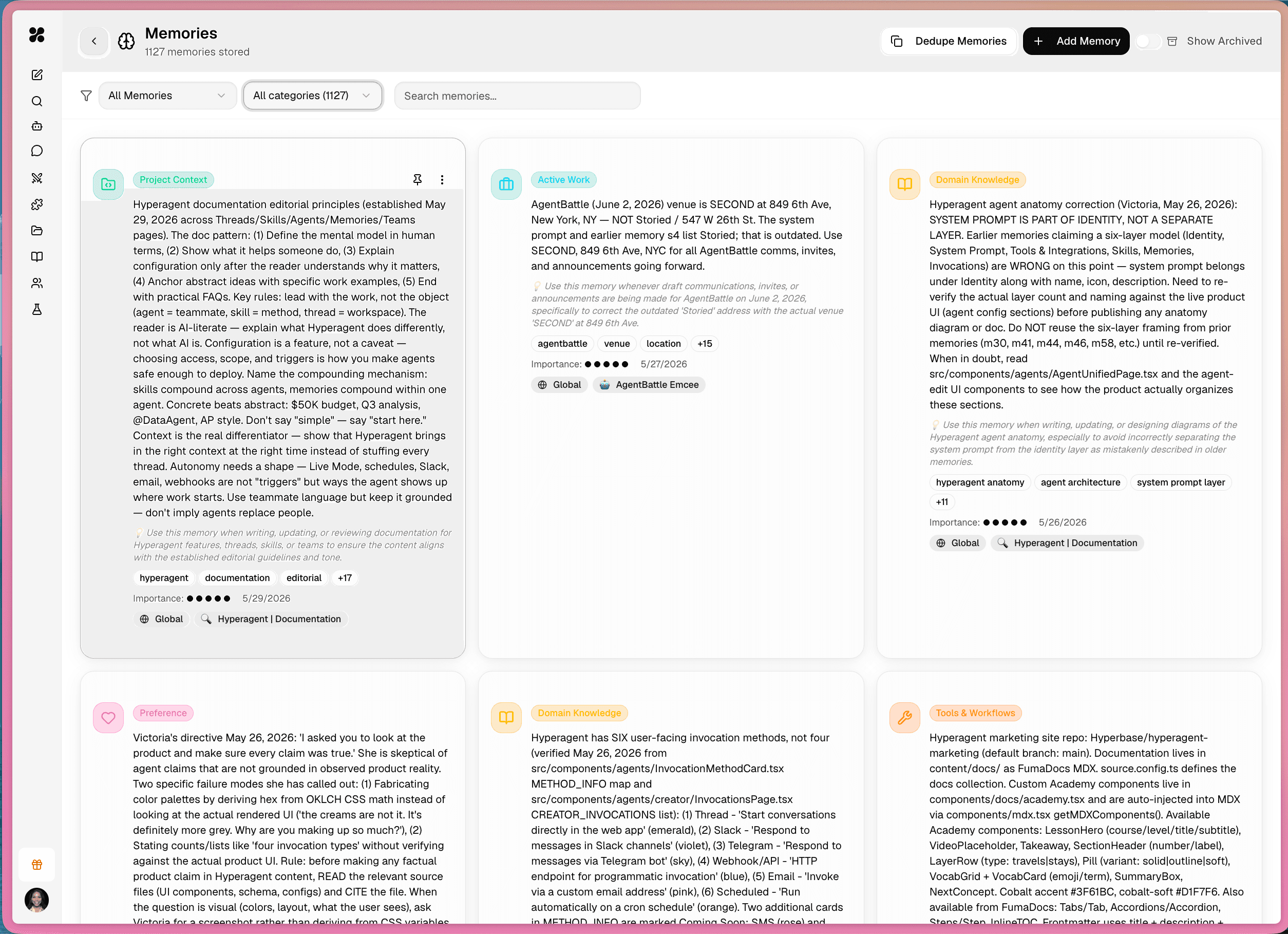Open the puzzle piece integrations icon

[37, 204]
